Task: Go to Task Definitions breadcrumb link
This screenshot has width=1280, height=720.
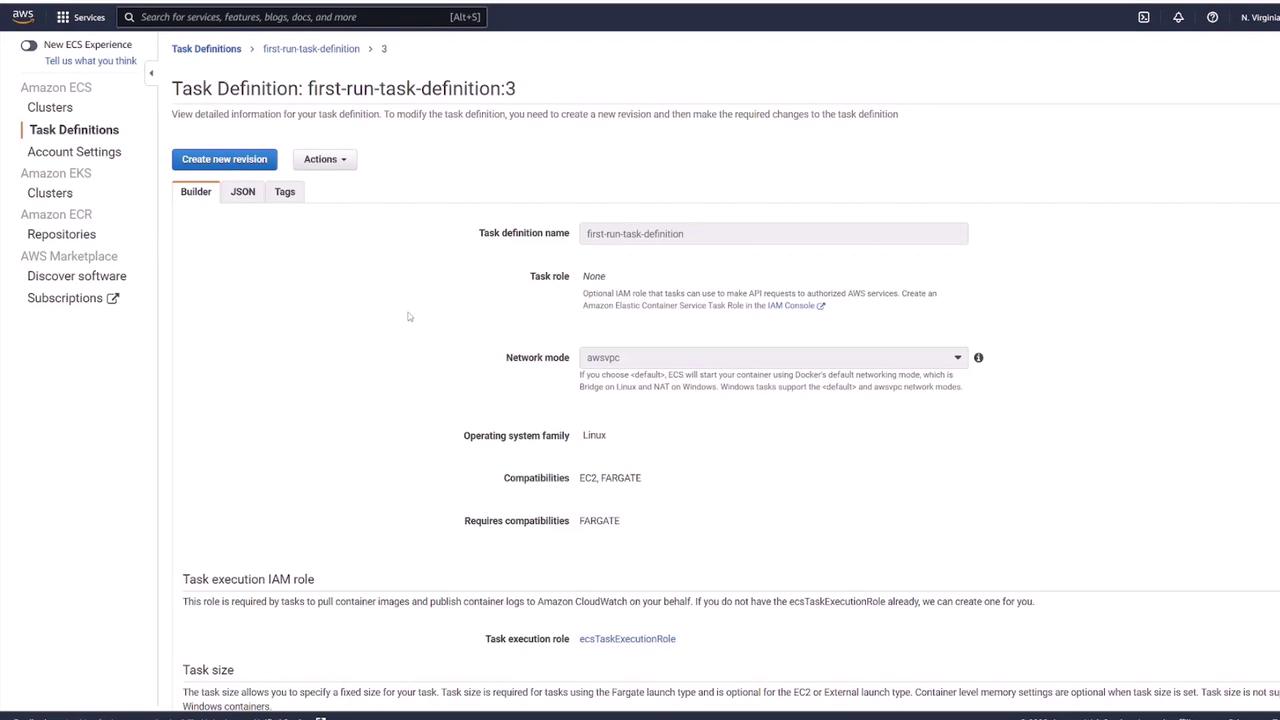Action: (206, 49)
